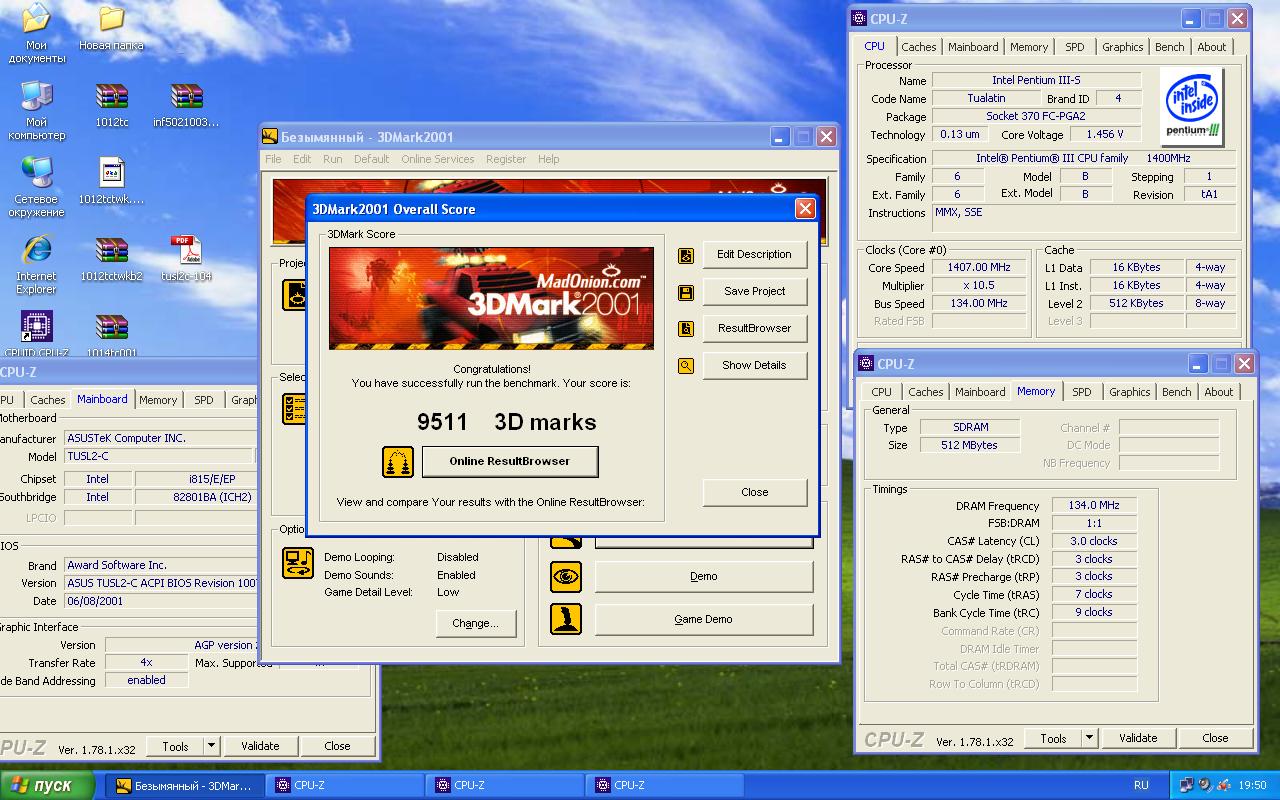Select the Internet Explorer desktop icon

[37, 264]
